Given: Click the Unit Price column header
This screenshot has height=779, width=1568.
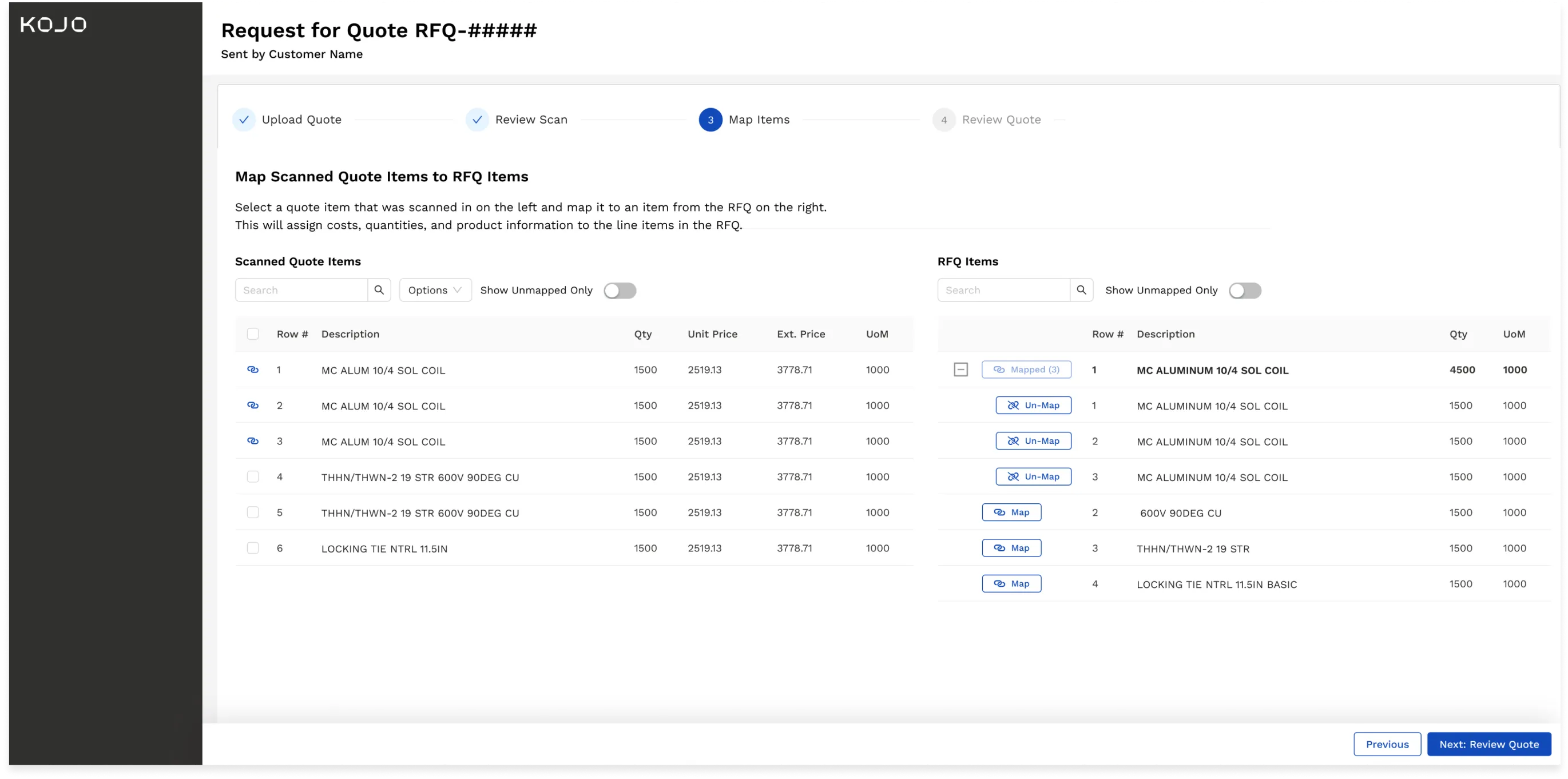Looking at the screenshot, I should 712,334.
